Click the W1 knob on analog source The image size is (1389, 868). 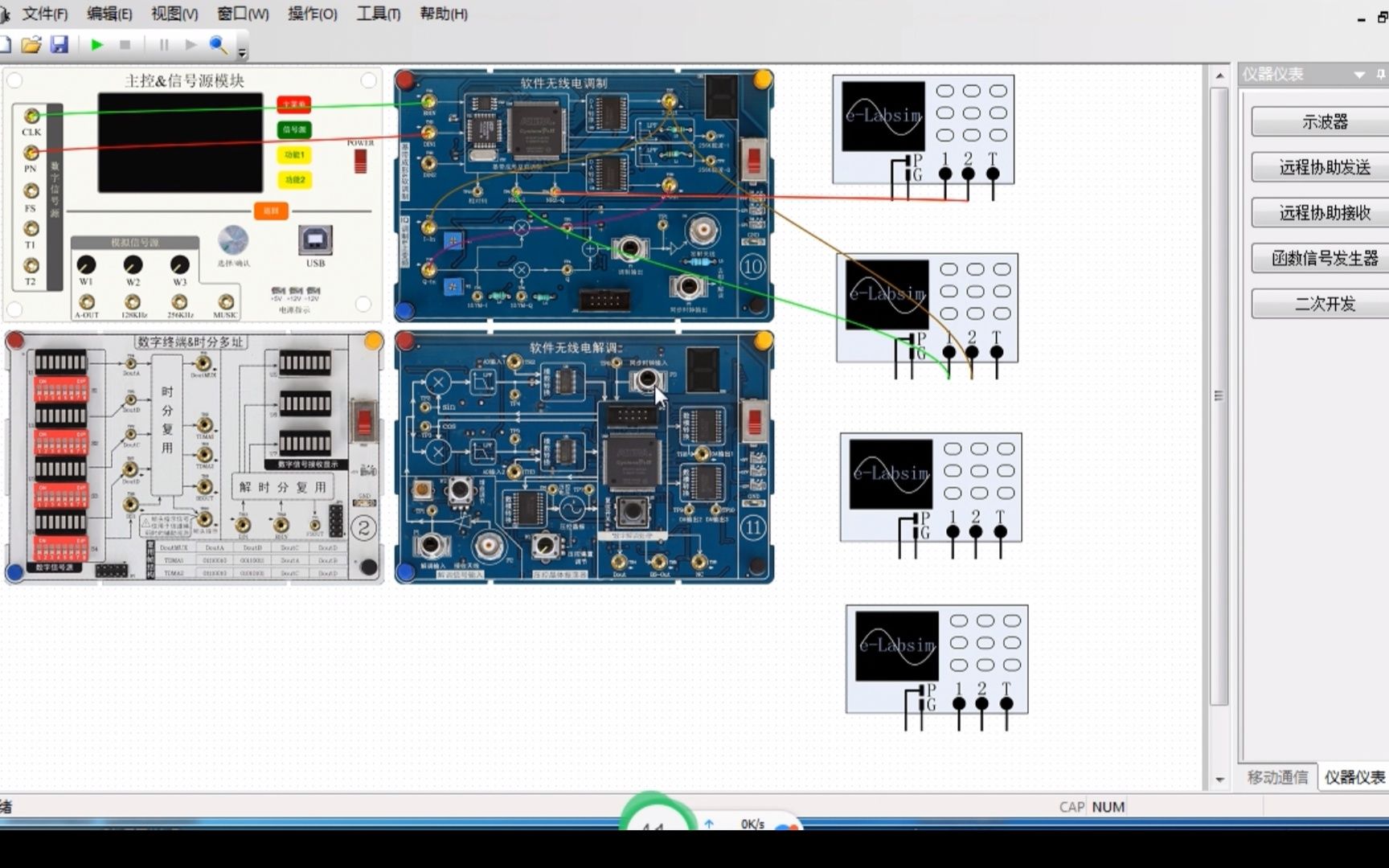(x=86, y=264)
